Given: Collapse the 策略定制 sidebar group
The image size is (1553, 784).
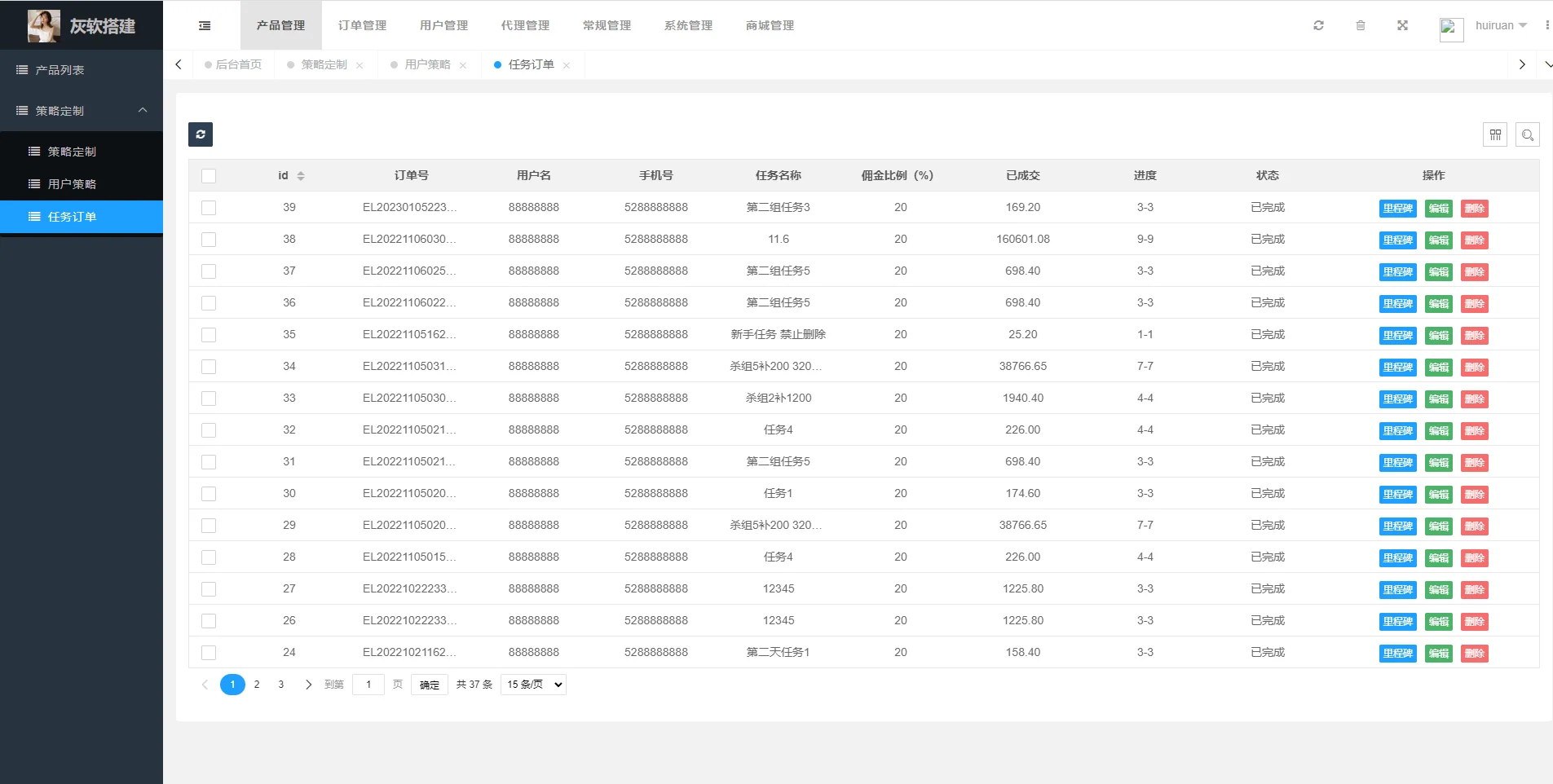Looking at the screenshot, I should tap(82, 111).
